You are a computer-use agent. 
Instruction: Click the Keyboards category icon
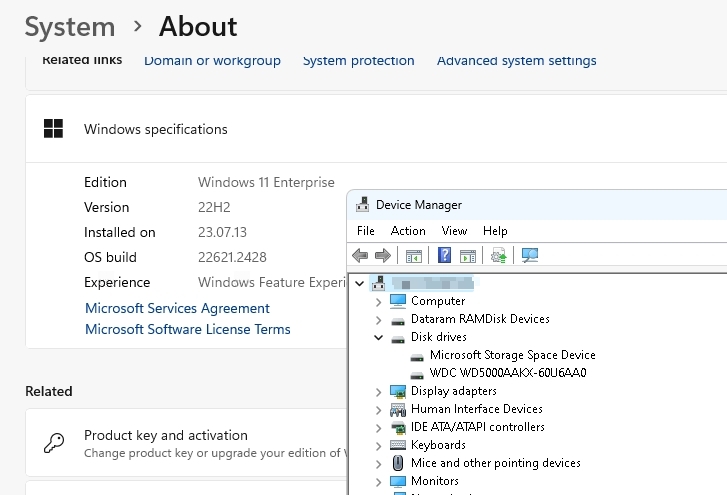click(398, 445)
